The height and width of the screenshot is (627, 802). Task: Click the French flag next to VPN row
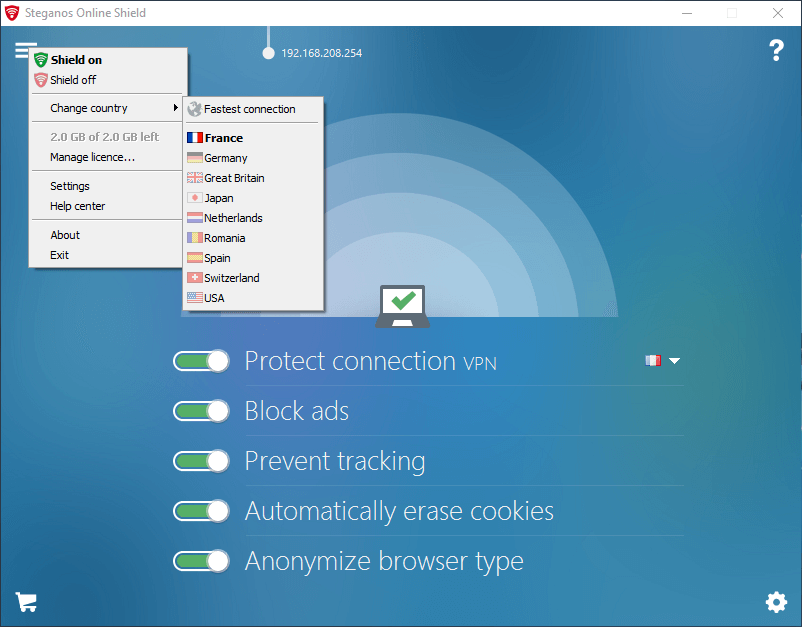click(x=653, y=361)
